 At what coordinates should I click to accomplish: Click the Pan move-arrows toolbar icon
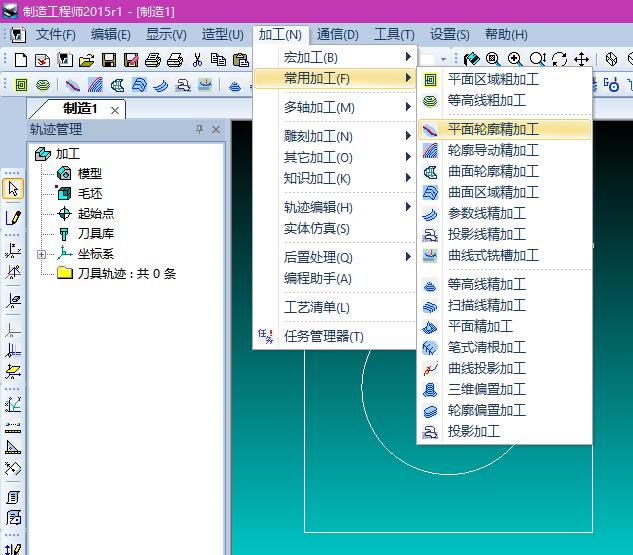point(581,59)
